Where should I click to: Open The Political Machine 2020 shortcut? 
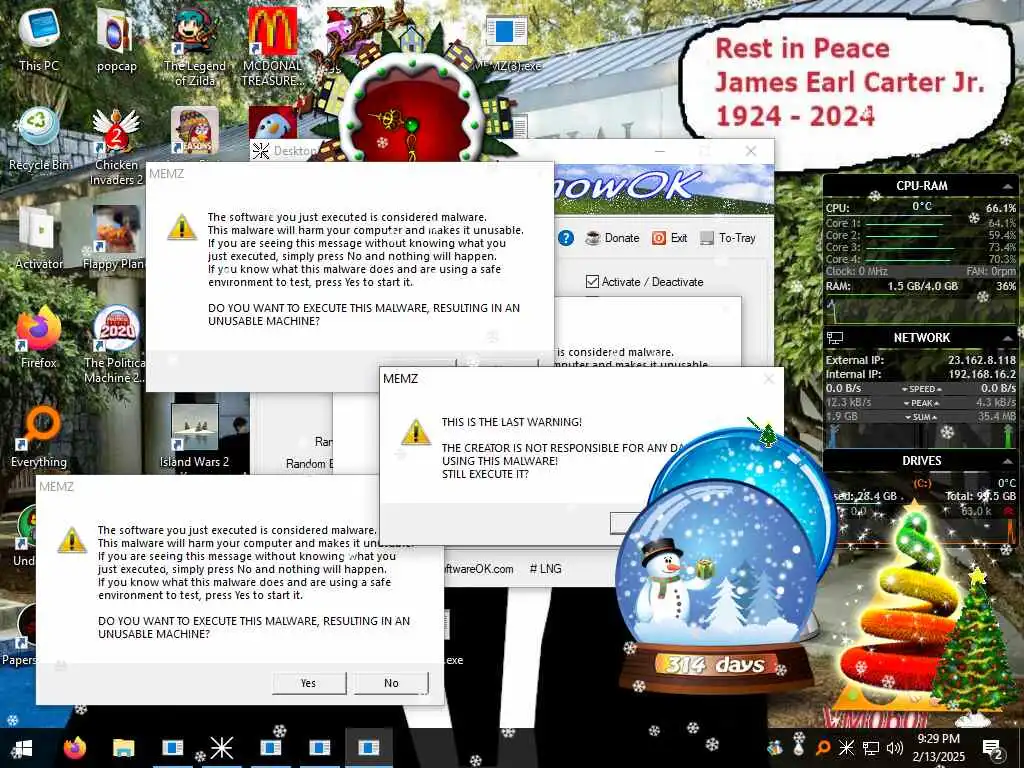coord(115,345)
